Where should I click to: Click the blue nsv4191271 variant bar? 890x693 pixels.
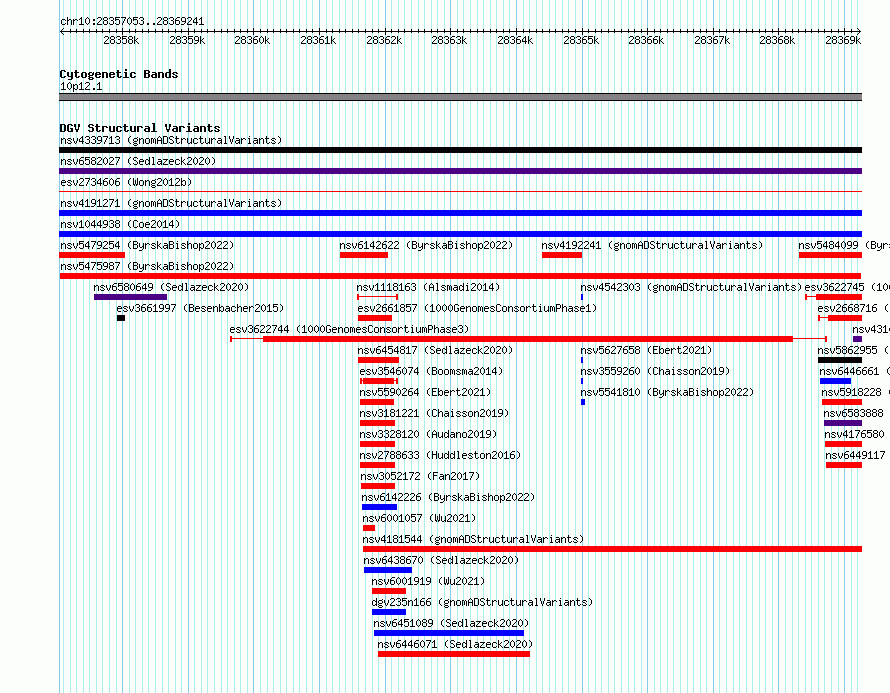point(460,213)
